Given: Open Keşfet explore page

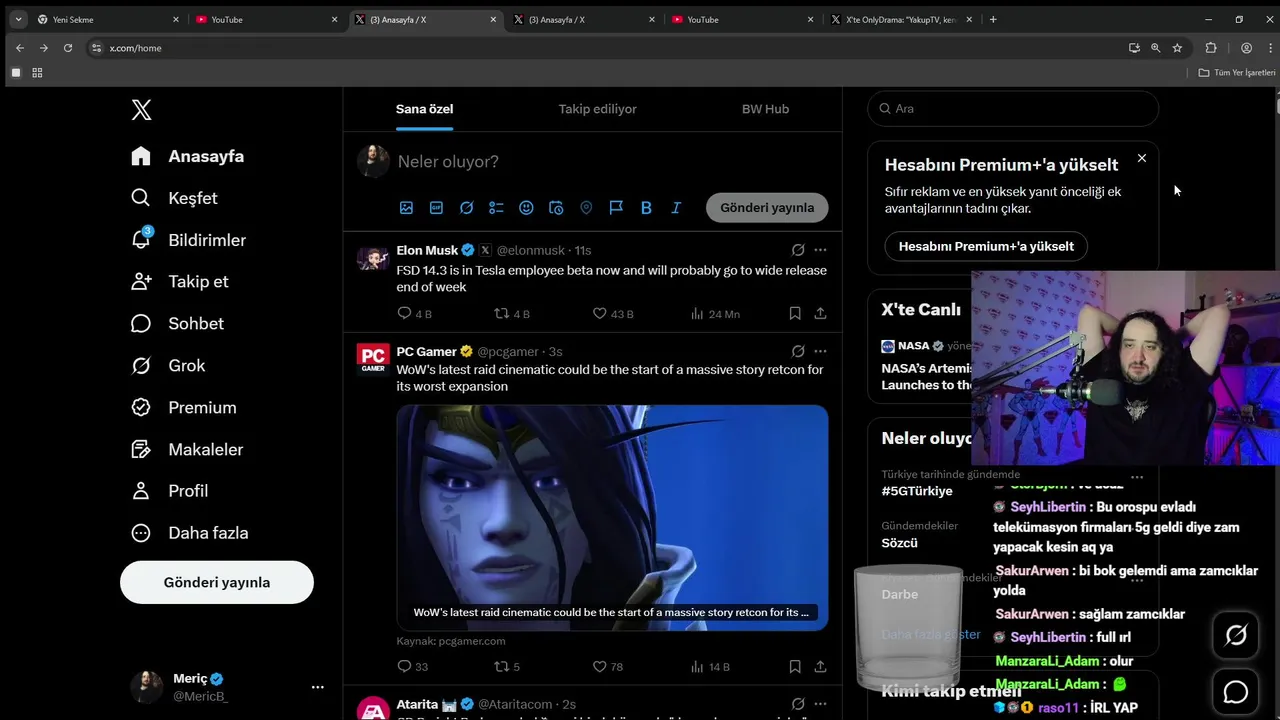Looking at the screenshot, I should [x=175, y=198].
